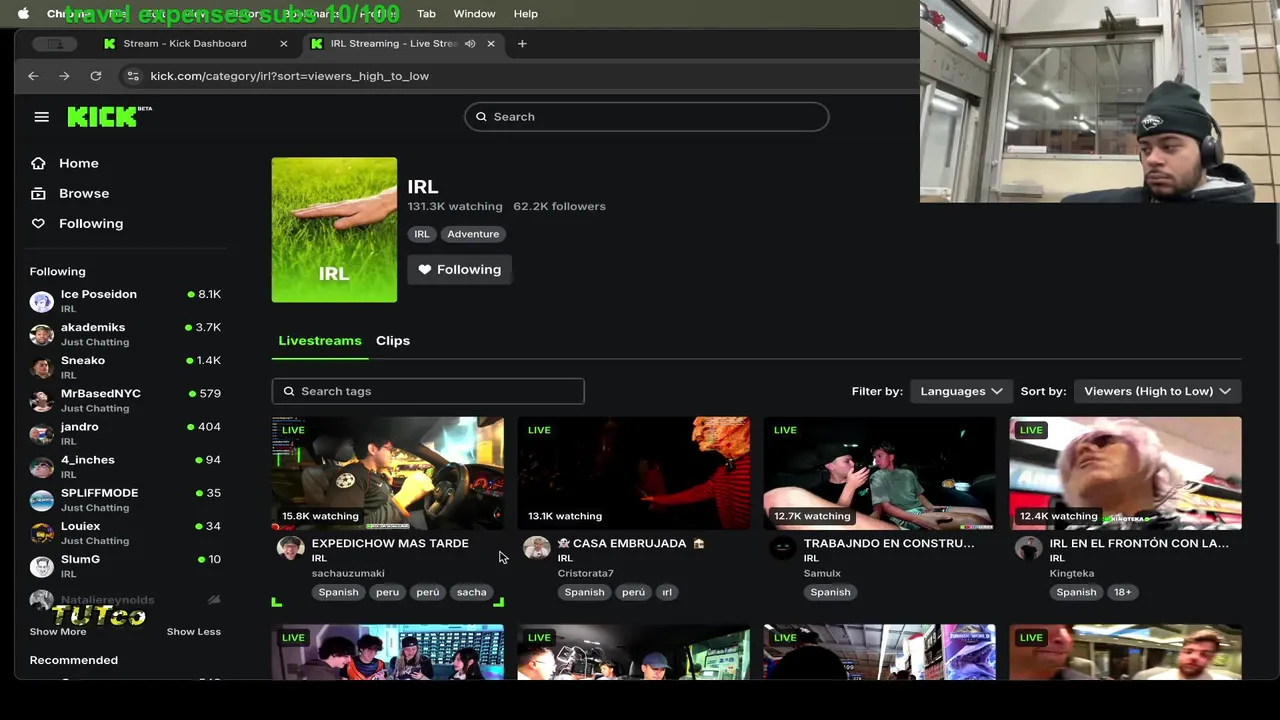
Task: Click the browser forward arrow
Action: point(64,76)
